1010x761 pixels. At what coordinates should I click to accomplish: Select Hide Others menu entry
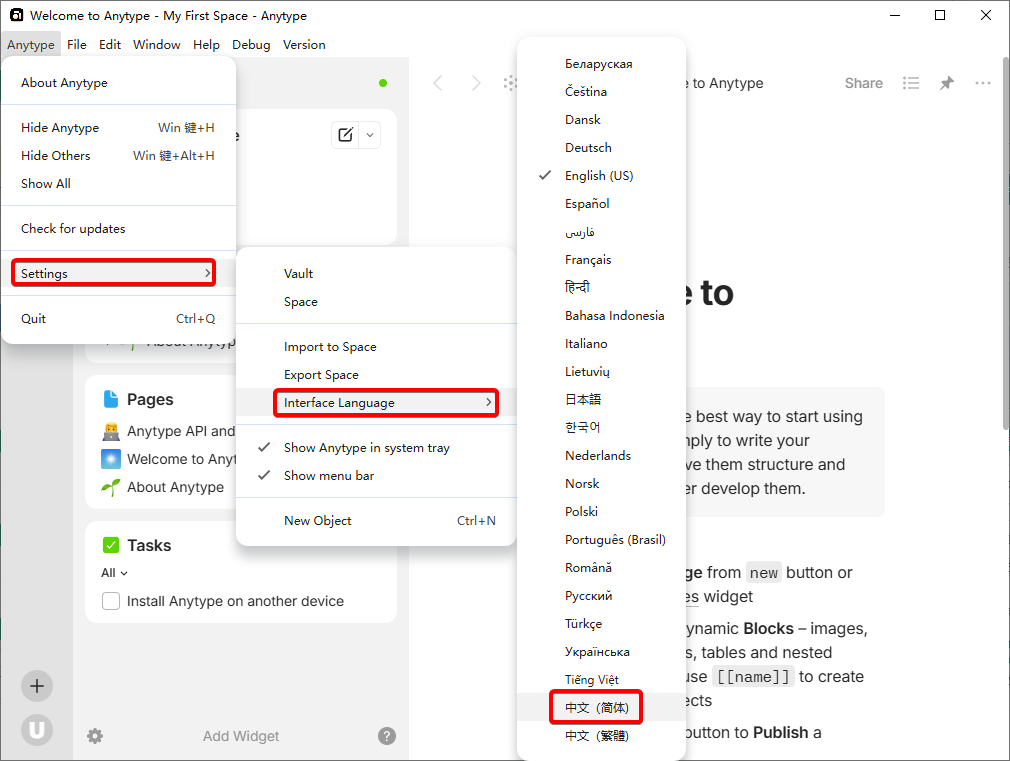(x=119, y=155)
